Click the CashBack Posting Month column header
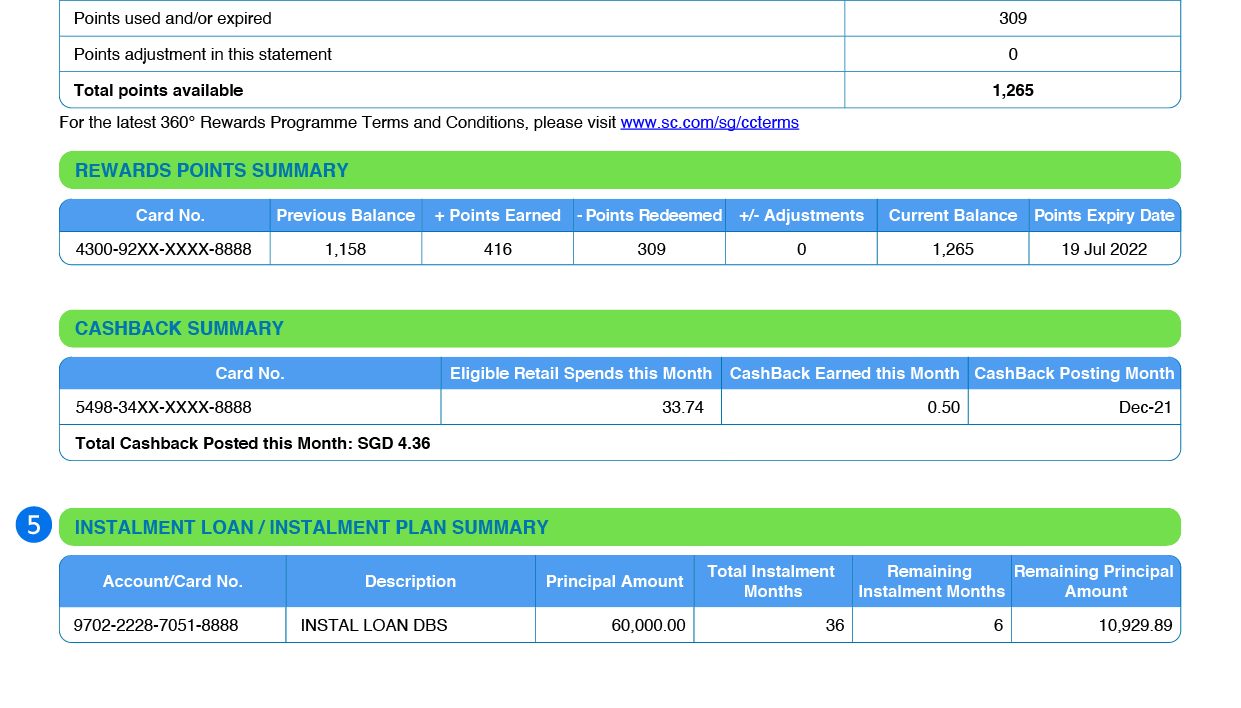 click(1074, 374)
